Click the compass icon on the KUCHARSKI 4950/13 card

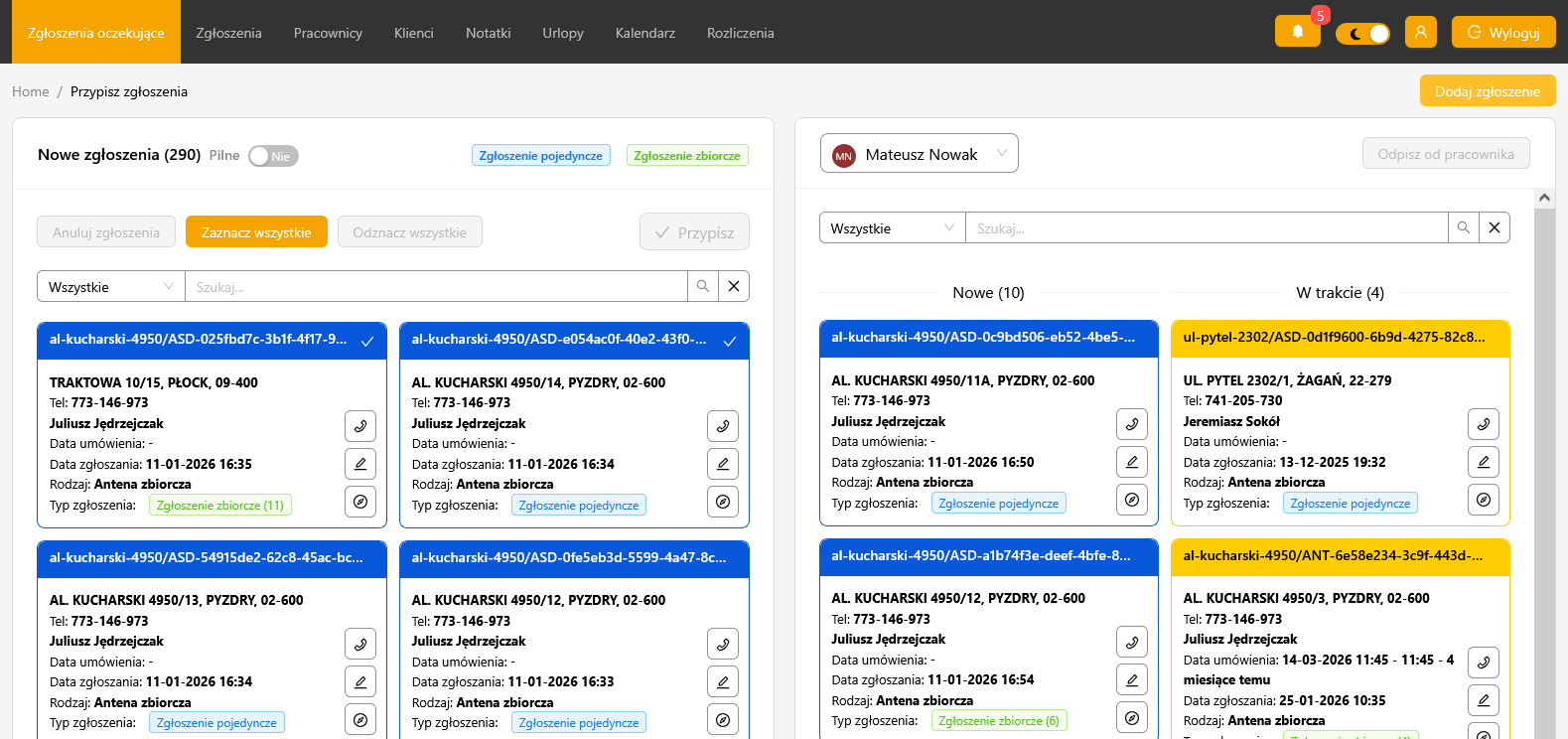pyautogui.click(x=360, y=719)
